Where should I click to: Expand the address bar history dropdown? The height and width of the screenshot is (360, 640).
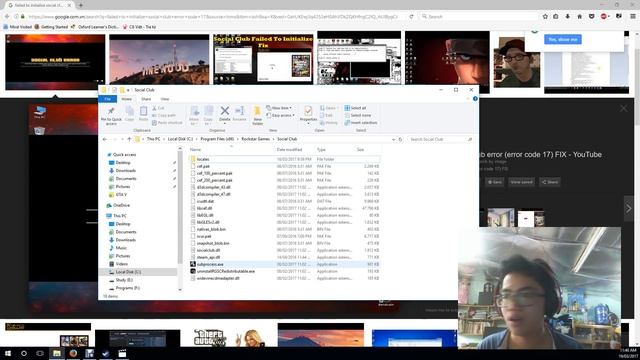click(x=393, y=140)
